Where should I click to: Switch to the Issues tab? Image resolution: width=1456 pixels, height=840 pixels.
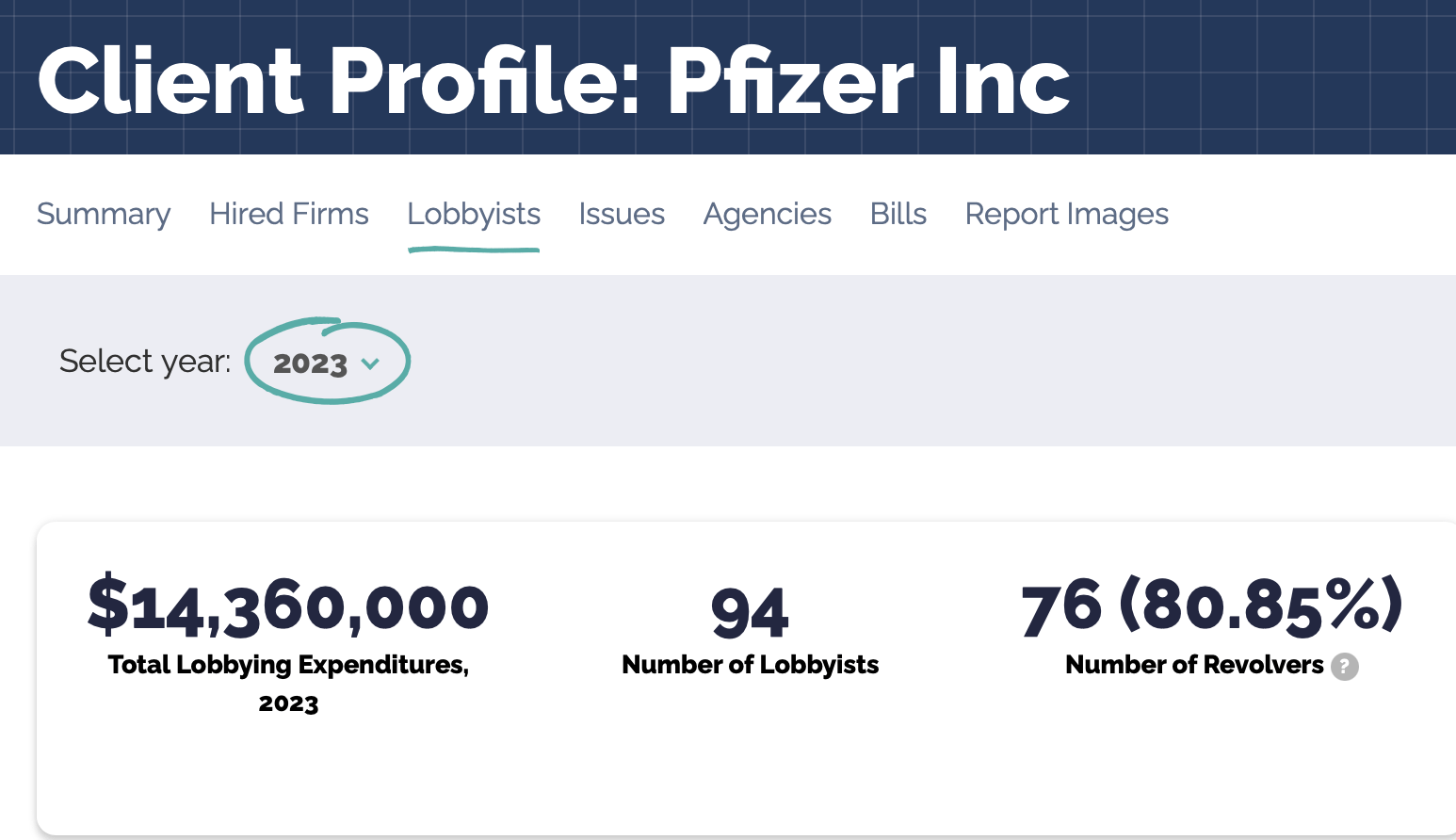622,215
